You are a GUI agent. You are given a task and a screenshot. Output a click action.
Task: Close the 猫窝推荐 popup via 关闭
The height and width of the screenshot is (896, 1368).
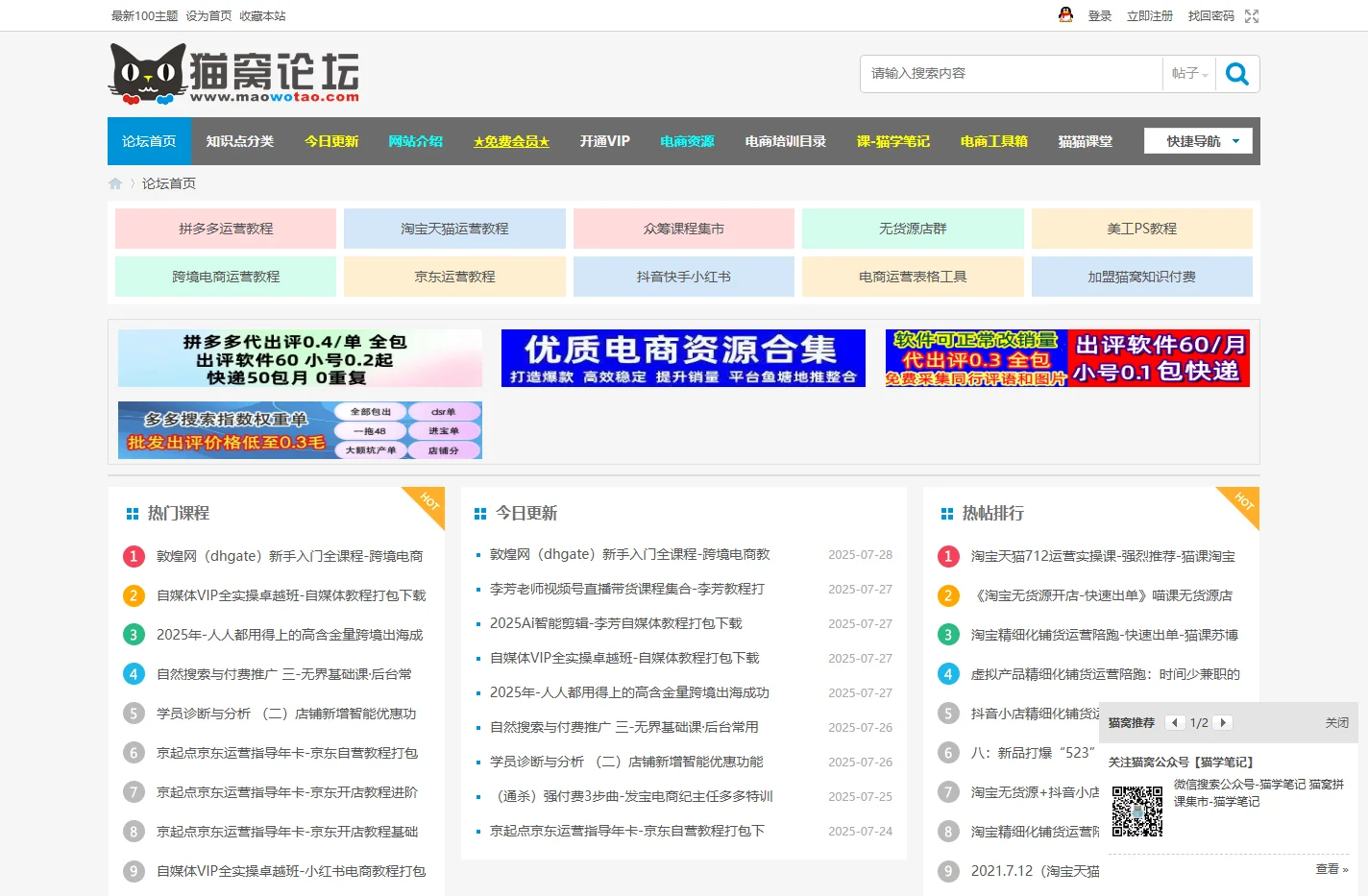[1337, 723]
